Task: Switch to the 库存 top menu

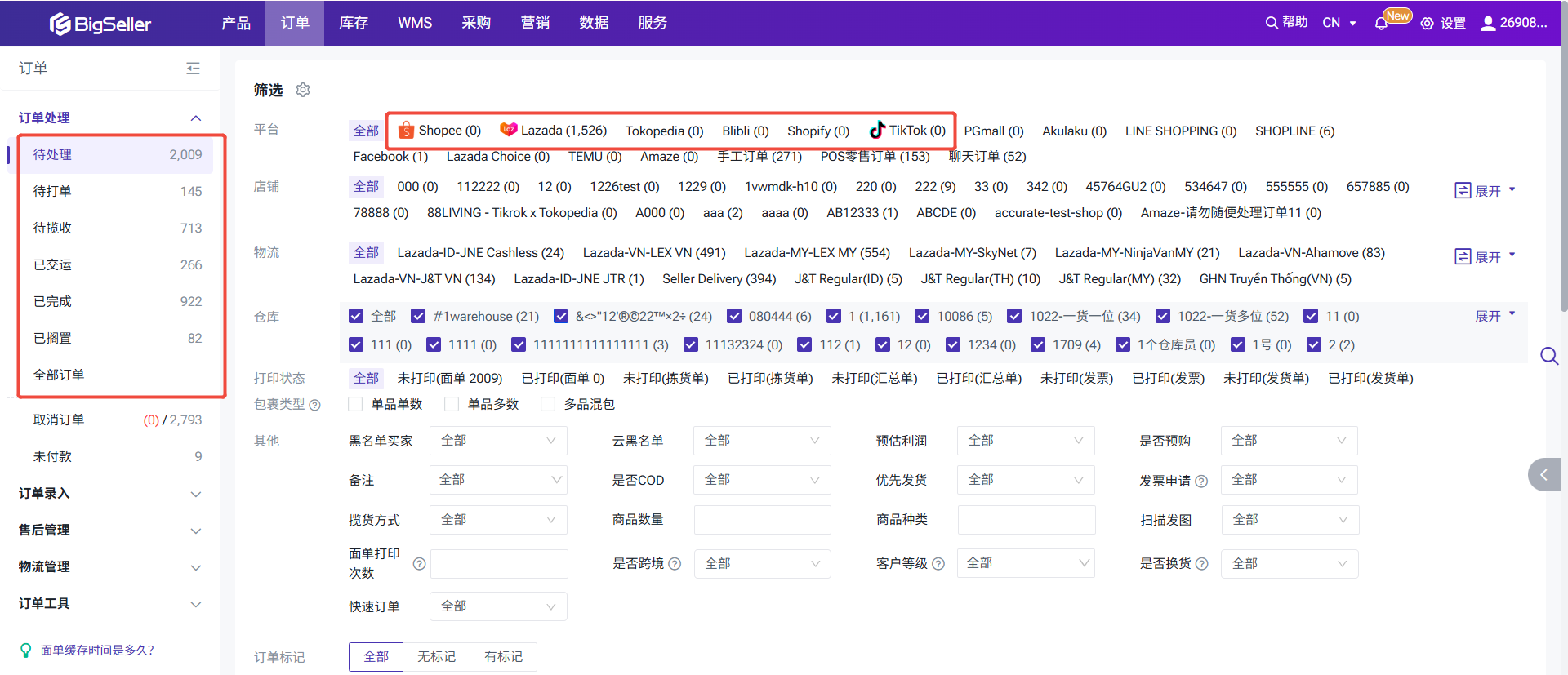Action: point(354,23)
